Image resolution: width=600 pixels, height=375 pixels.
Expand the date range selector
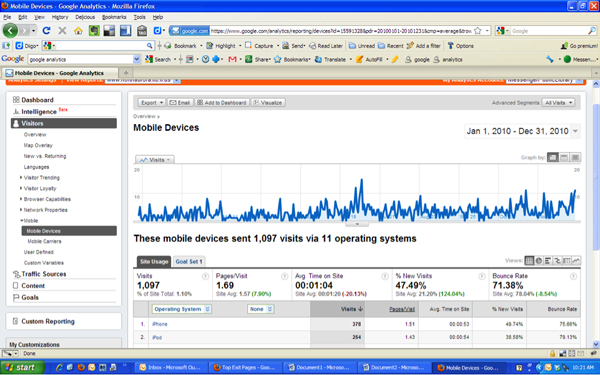point(575,131)
